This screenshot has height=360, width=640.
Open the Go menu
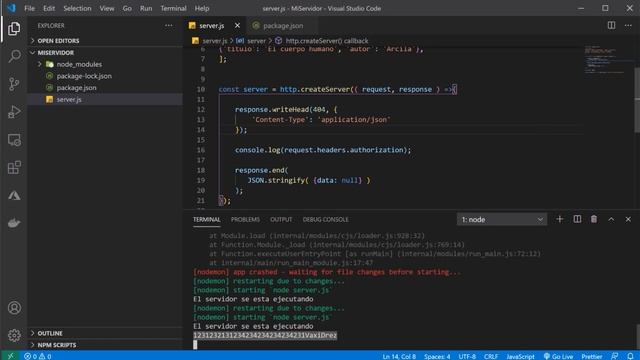[x=127, y=8]
